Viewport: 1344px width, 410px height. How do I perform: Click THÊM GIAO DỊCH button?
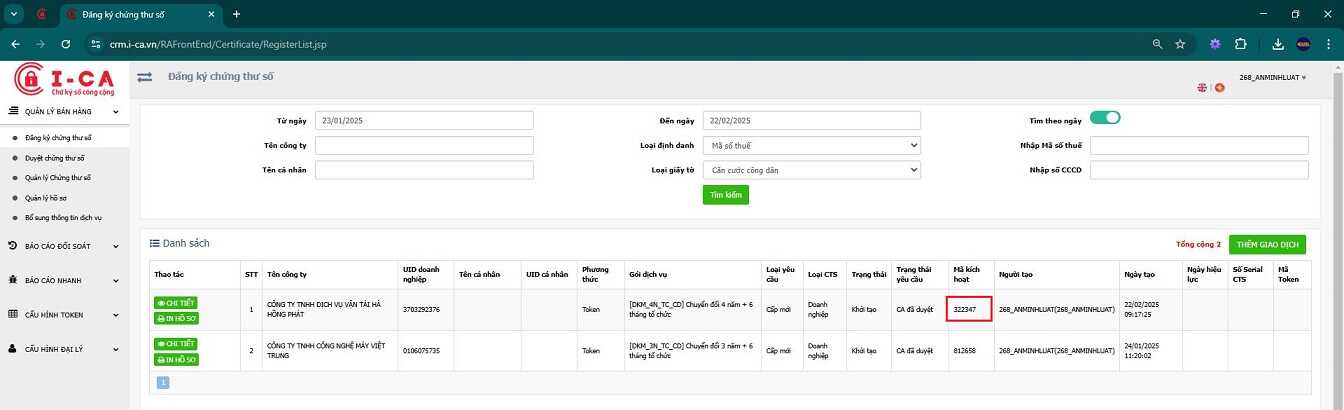coord(1267,244)
